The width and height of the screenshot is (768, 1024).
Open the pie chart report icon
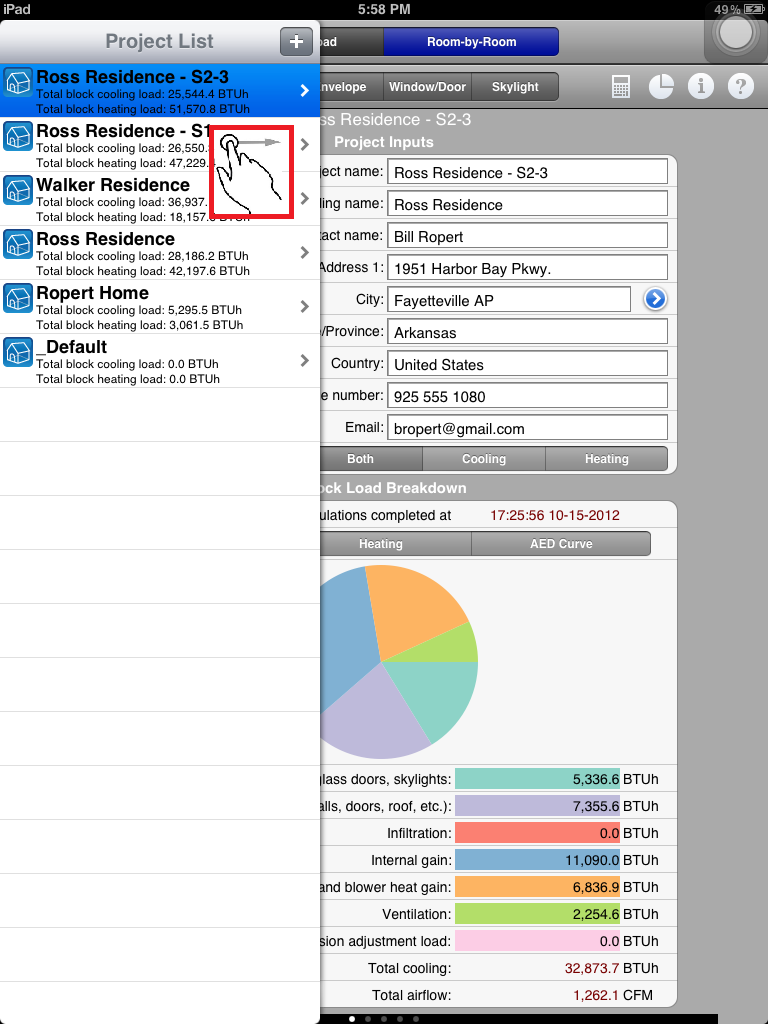point(661,86)
